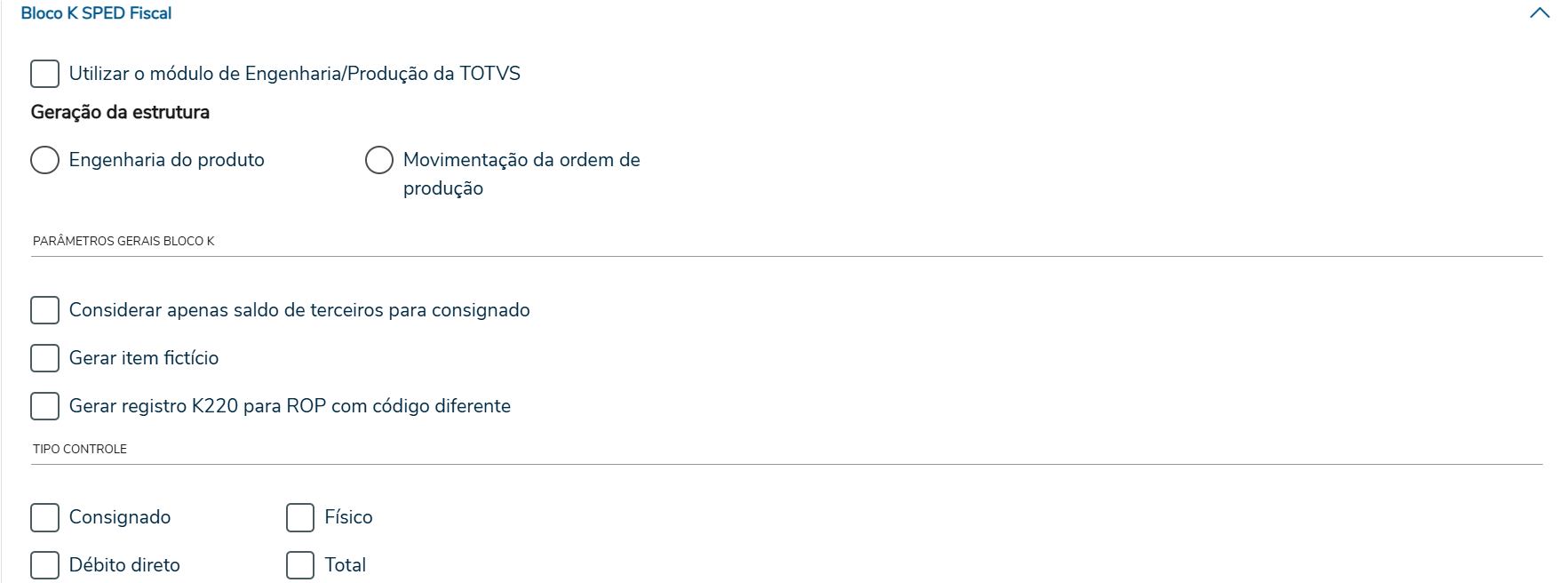
Task: Click the Geração da estrutura heading
Action: 120,112
